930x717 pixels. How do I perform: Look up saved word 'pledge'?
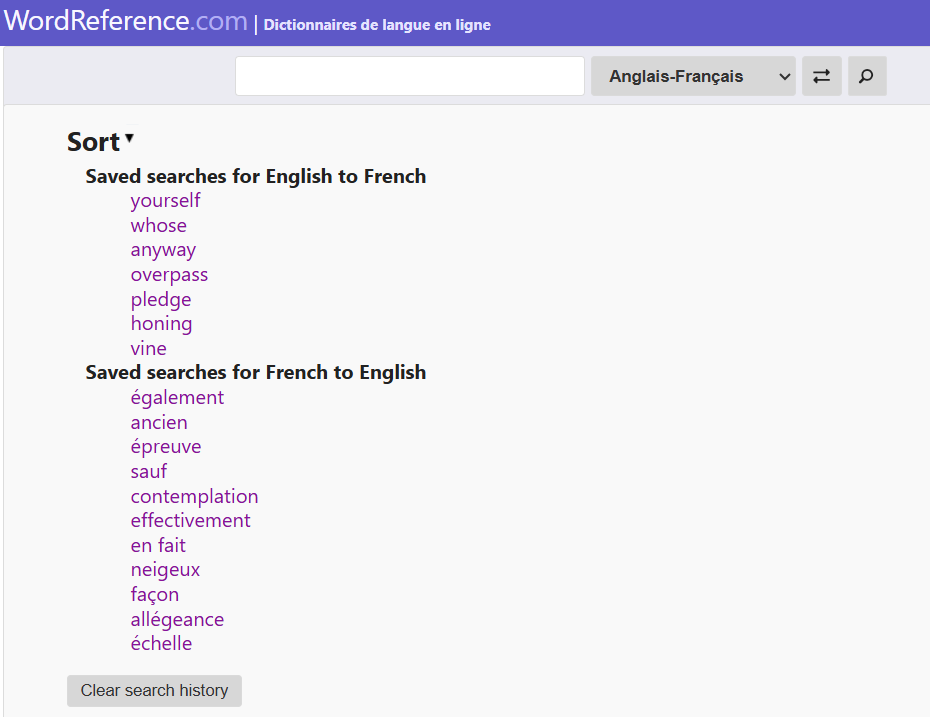coord(160,300)
